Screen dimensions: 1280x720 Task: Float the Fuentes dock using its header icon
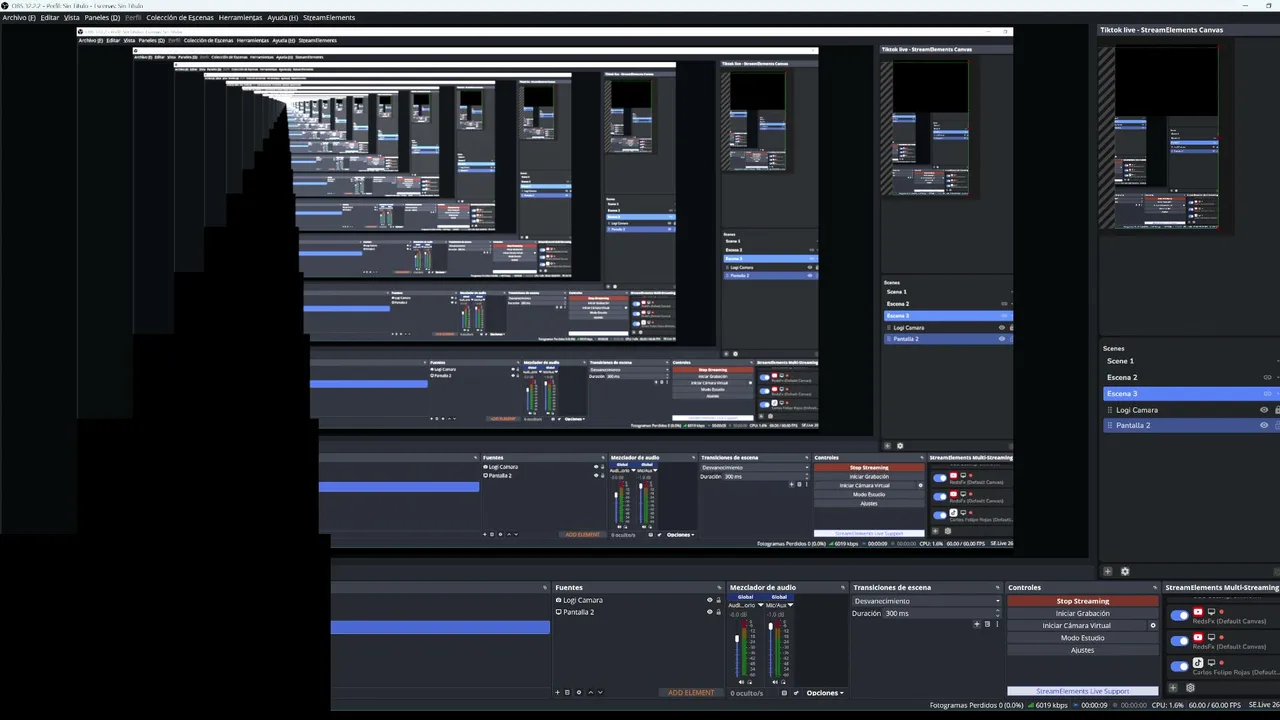coord(718,588)
